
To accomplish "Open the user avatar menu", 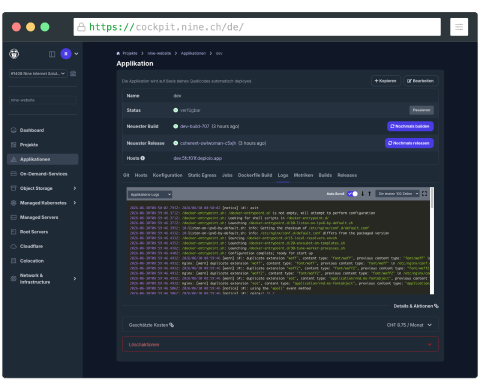I will [66, 54].
